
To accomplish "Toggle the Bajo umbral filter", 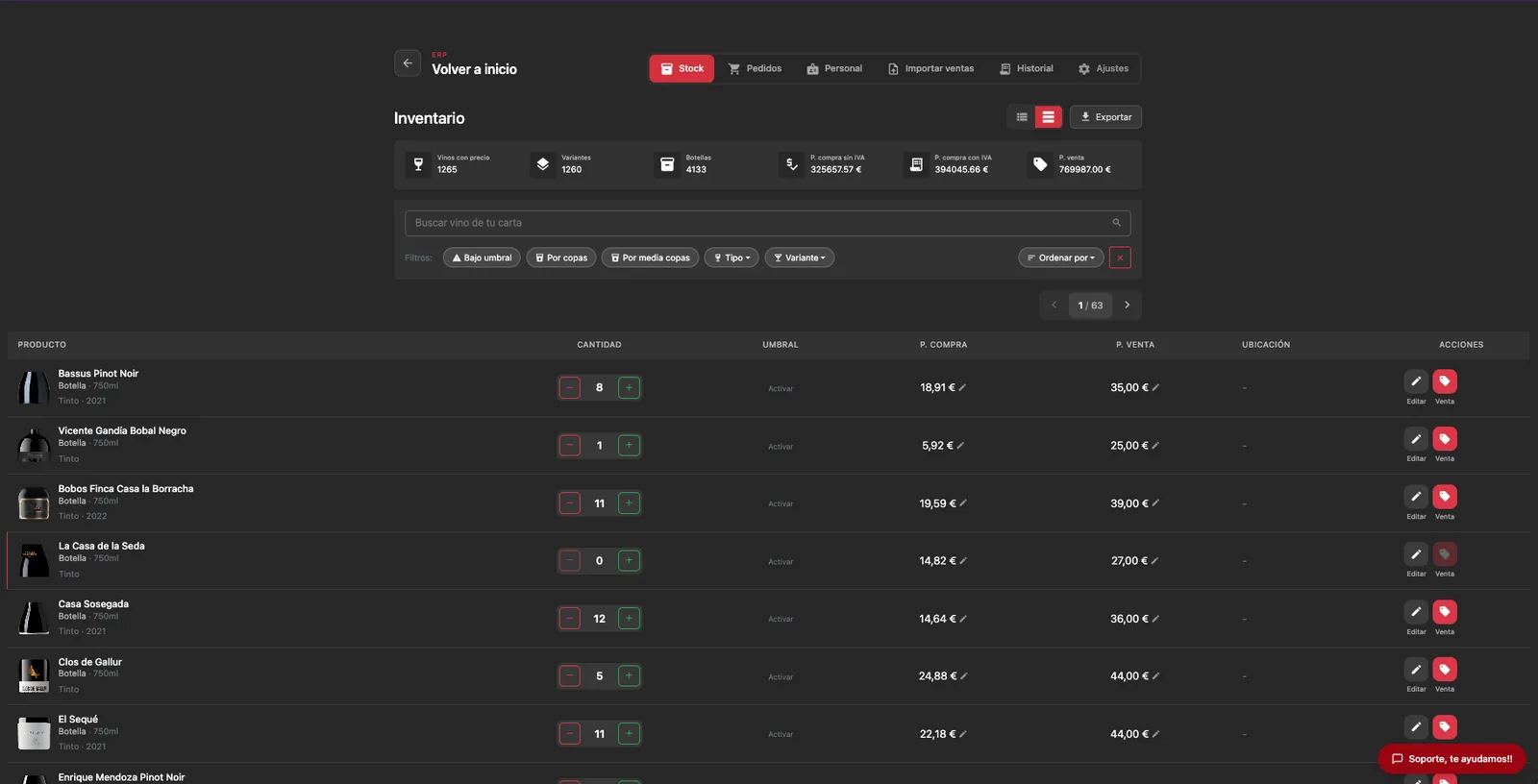I will (x=482, y=257).
